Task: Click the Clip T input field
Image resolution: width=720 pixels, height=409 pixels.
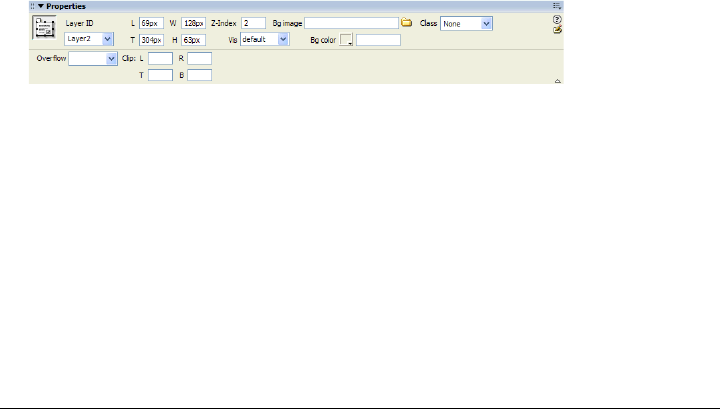Action: 160,75
